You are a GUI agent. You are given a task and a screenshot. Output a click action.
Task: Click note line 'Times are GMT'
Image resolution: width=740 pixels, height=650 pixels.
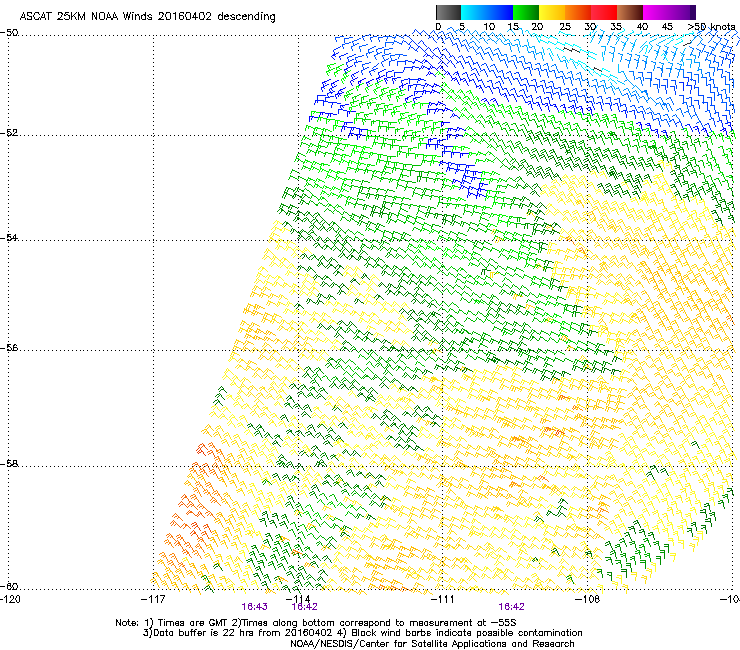193,623
